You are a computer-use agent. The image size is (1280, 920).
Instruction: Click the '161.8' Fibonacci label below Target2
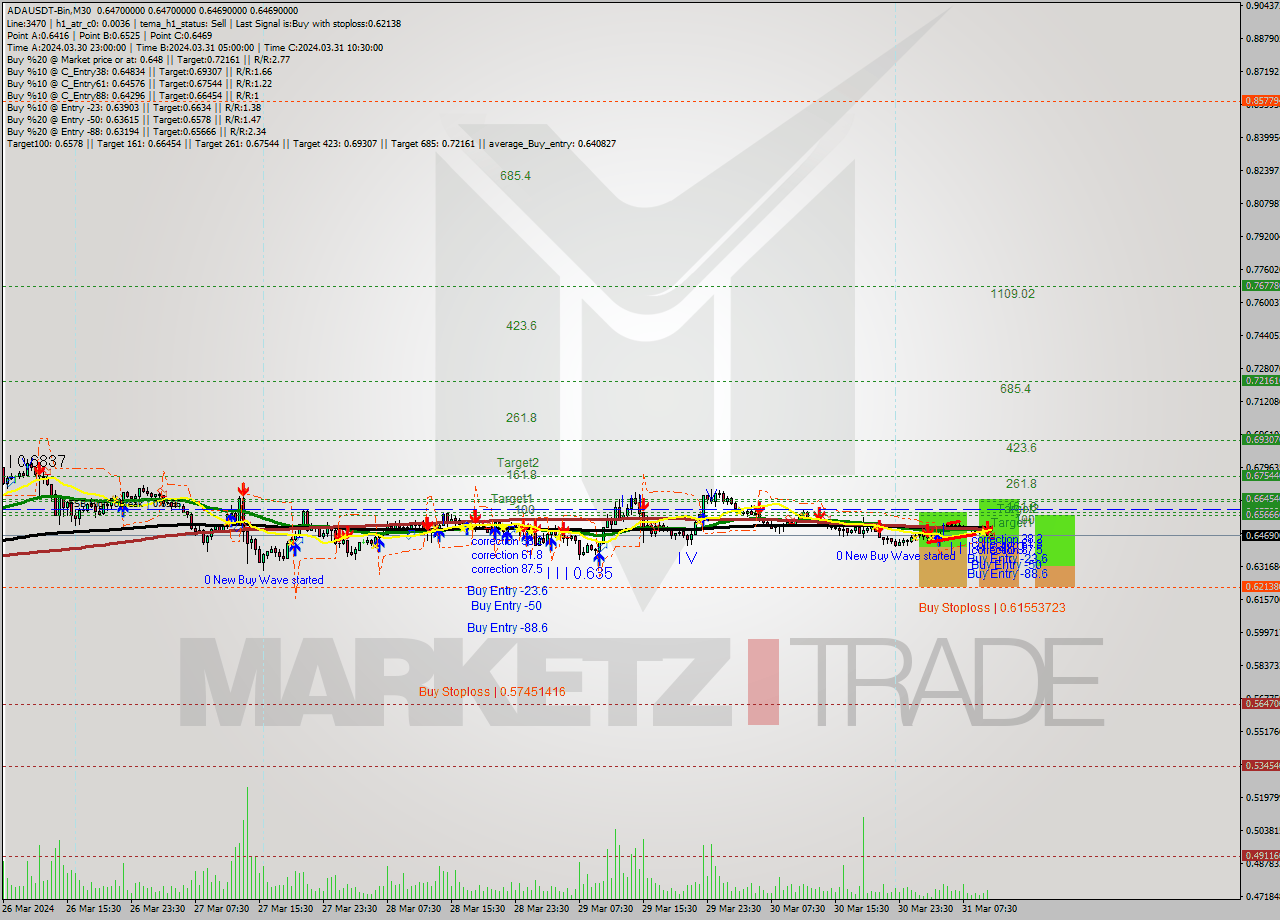[521, 475]
